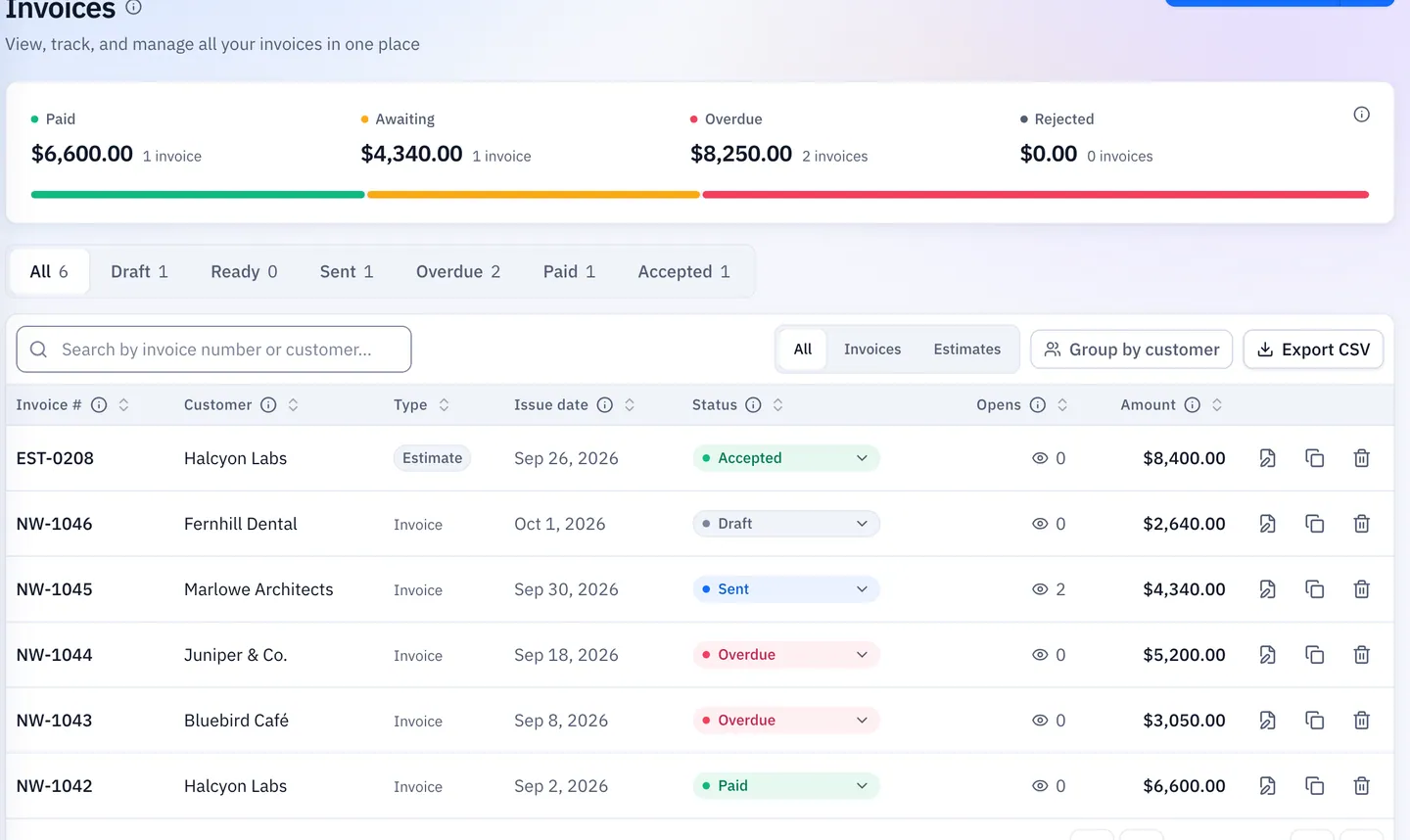Export invoices with Export CSV button
The width and height of the screenshot is (1410, 840).
tap(1313, 350)
